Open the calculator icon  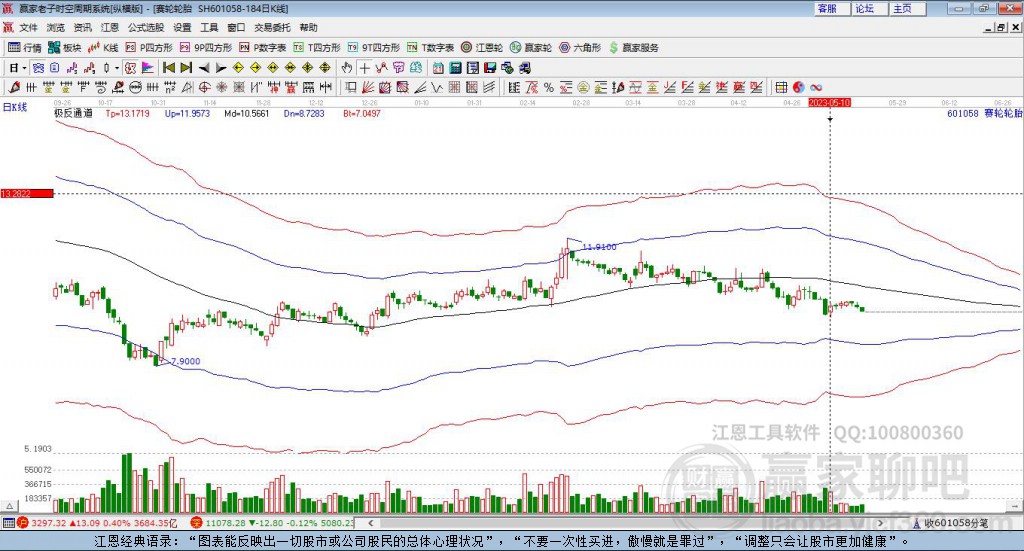click(455, 68)
